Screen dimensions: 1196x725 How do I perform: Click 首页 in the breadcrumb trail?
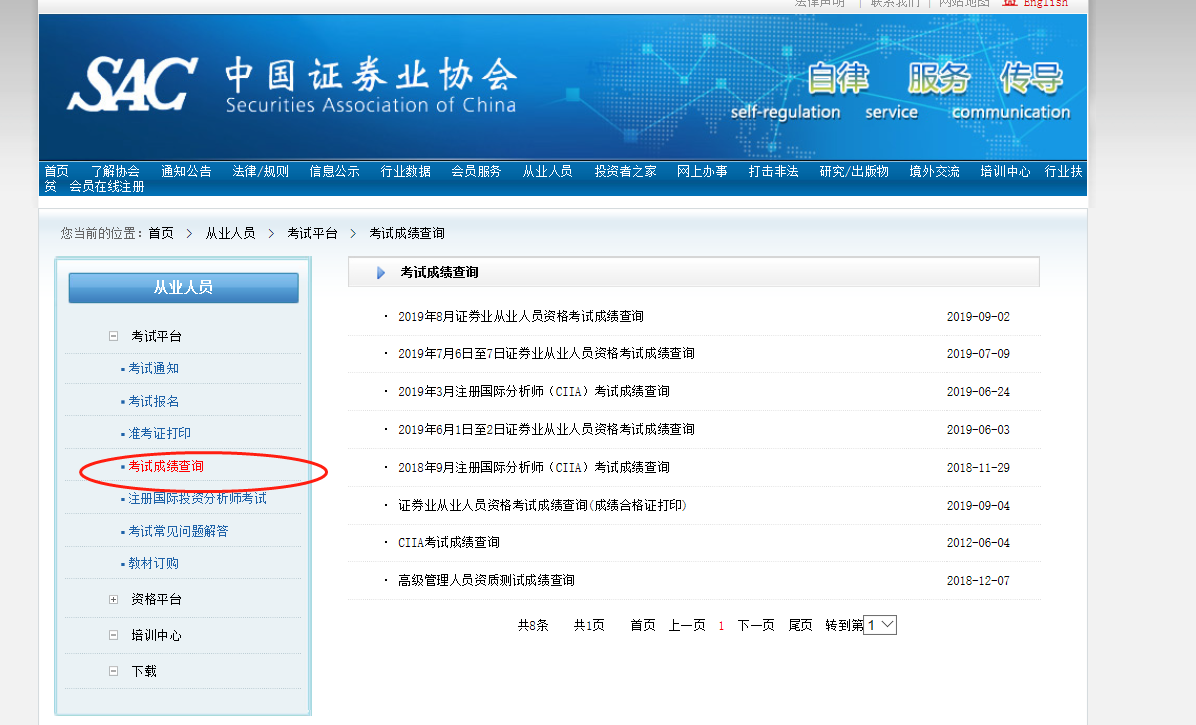pyautogui.click(x=161, y=233)
